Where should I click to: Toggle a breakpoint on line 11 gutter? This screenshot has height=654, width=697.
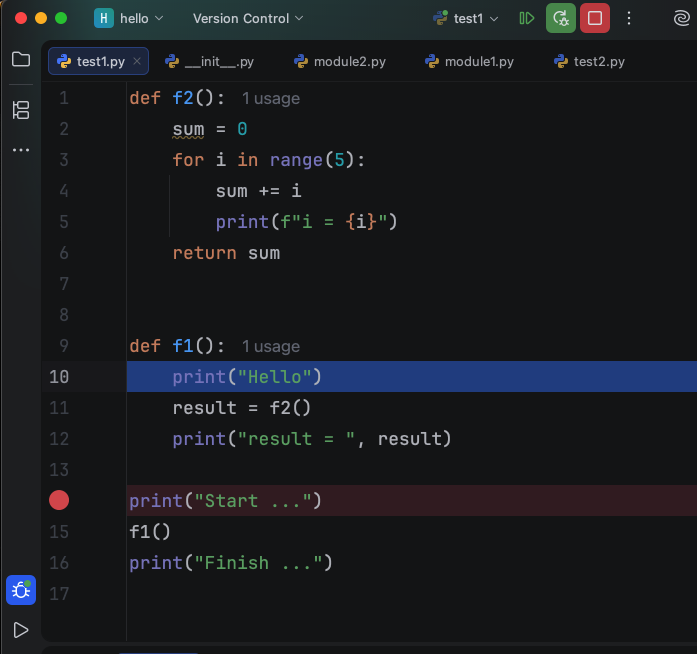(x=59, y=407)
